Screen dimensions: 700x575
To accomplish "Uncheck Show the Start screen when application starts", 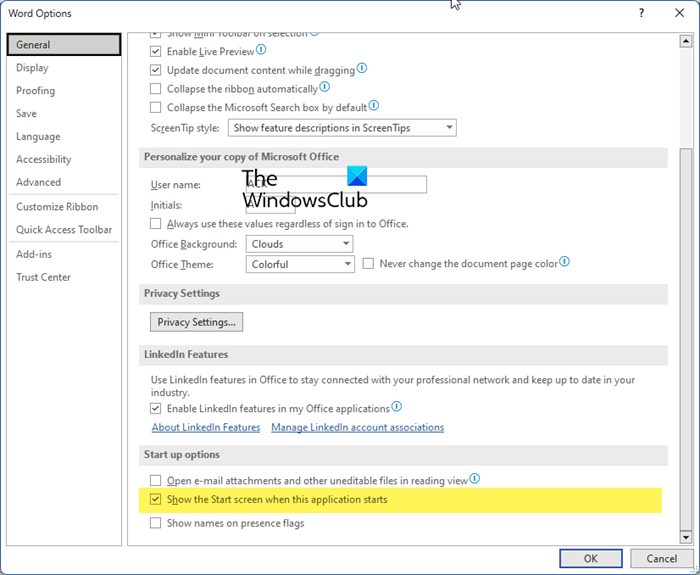I will click(155, 500).
